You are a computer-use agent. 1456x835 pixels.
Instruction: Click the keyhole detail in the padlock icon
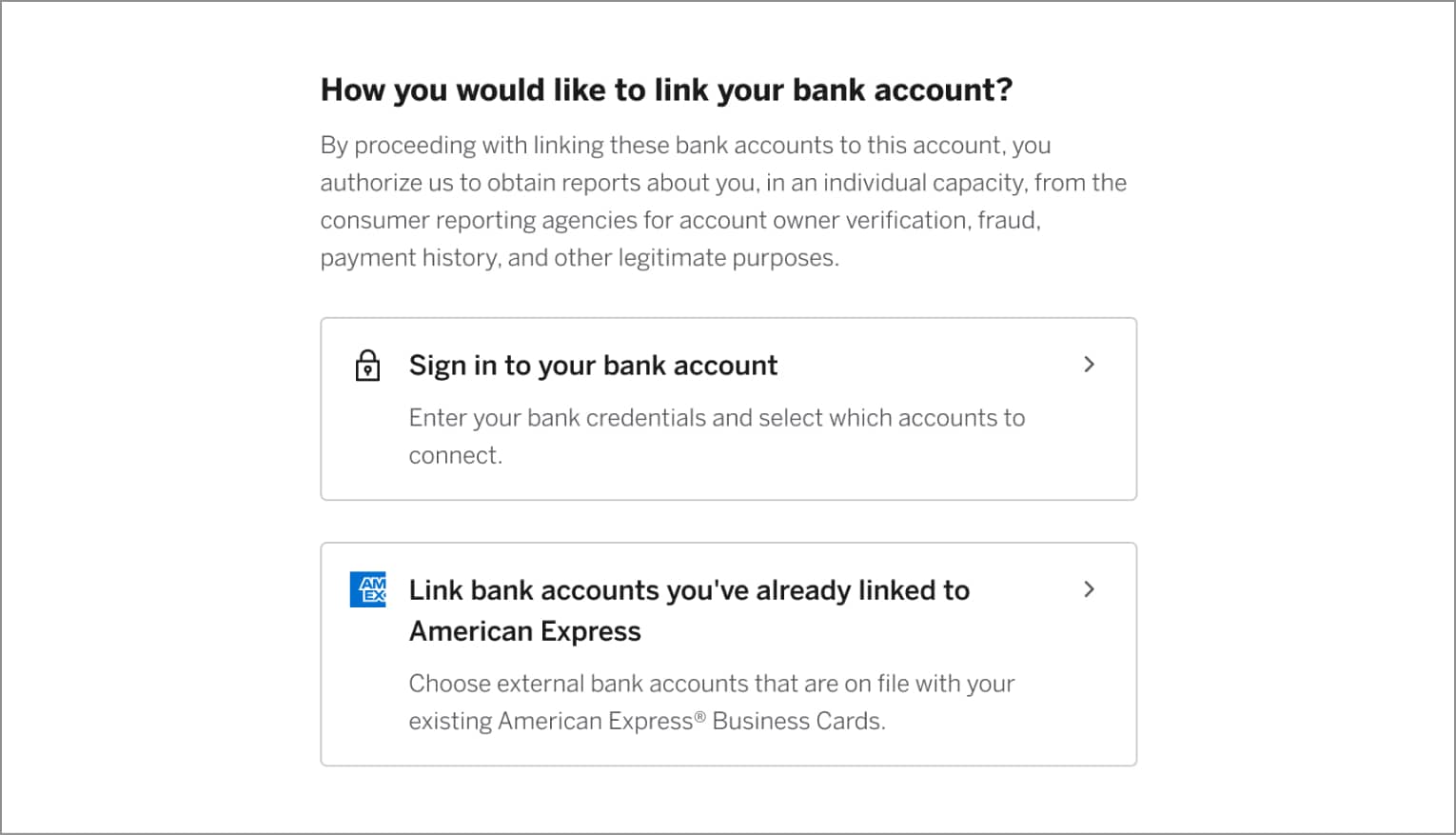pyautogui.click(x=368, y=369)
